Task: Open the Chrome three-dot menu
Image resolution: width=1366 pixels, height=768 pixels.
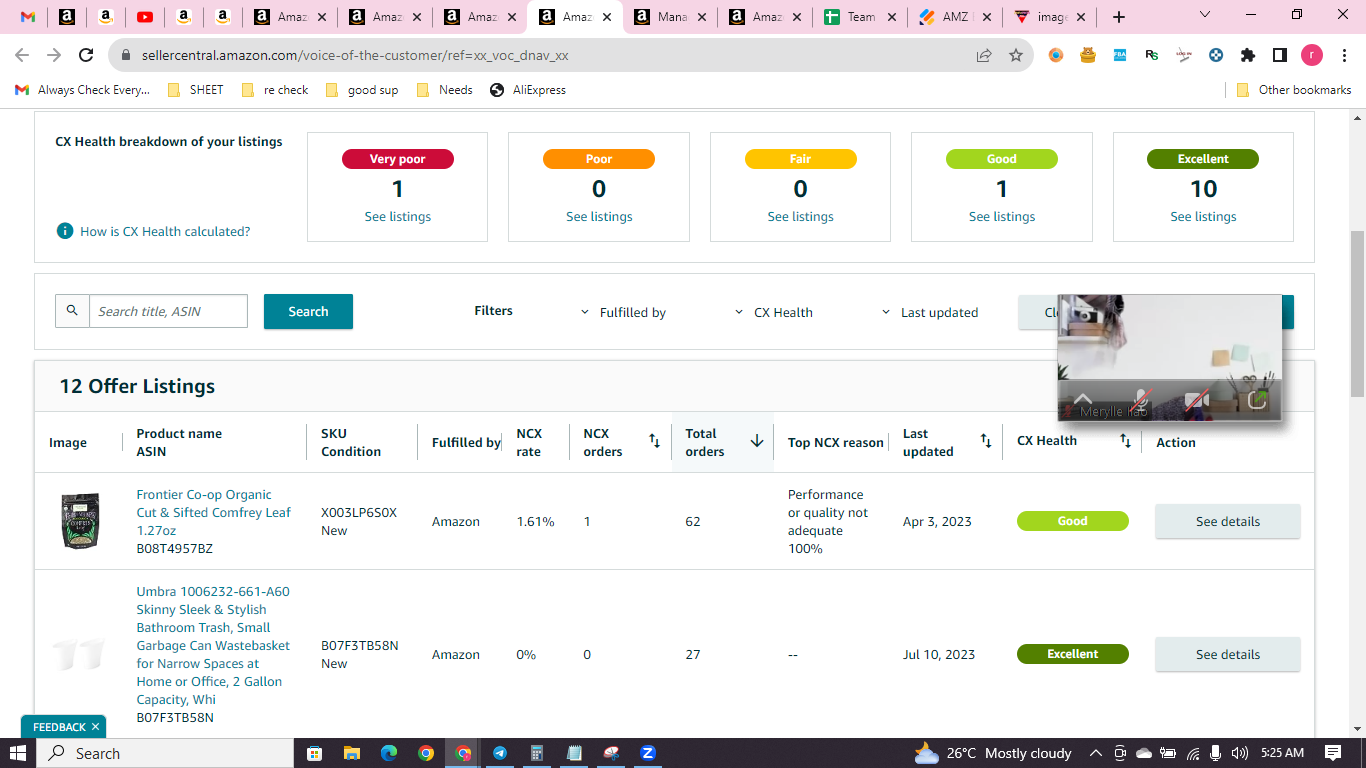Action: click(x=1343, y=56)
